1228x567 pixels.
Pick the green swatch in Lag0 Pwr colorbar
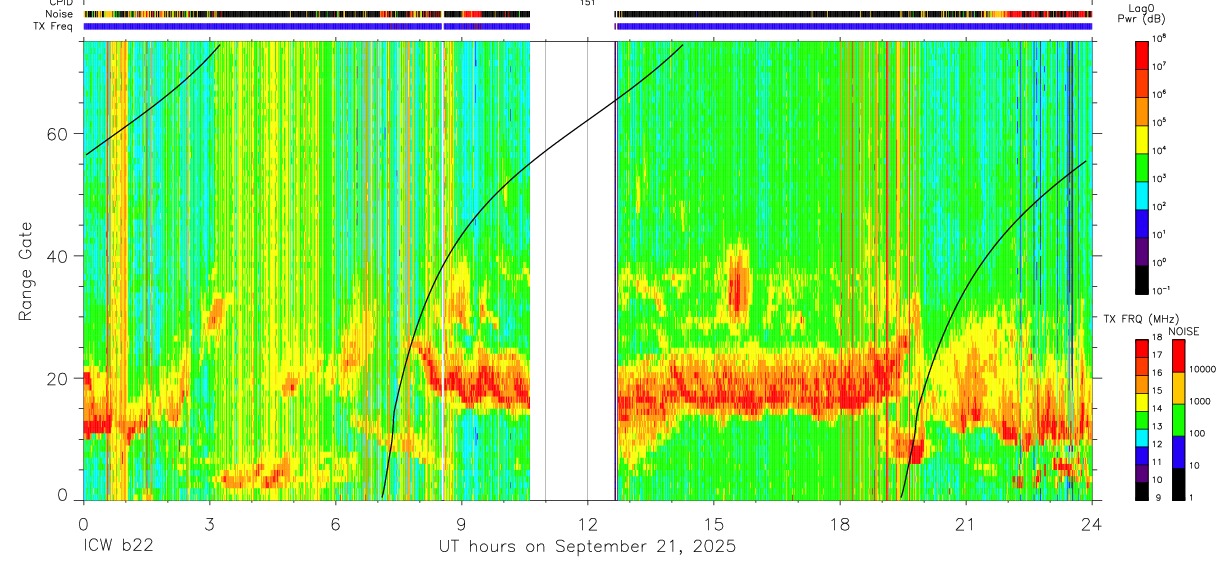1142,166
